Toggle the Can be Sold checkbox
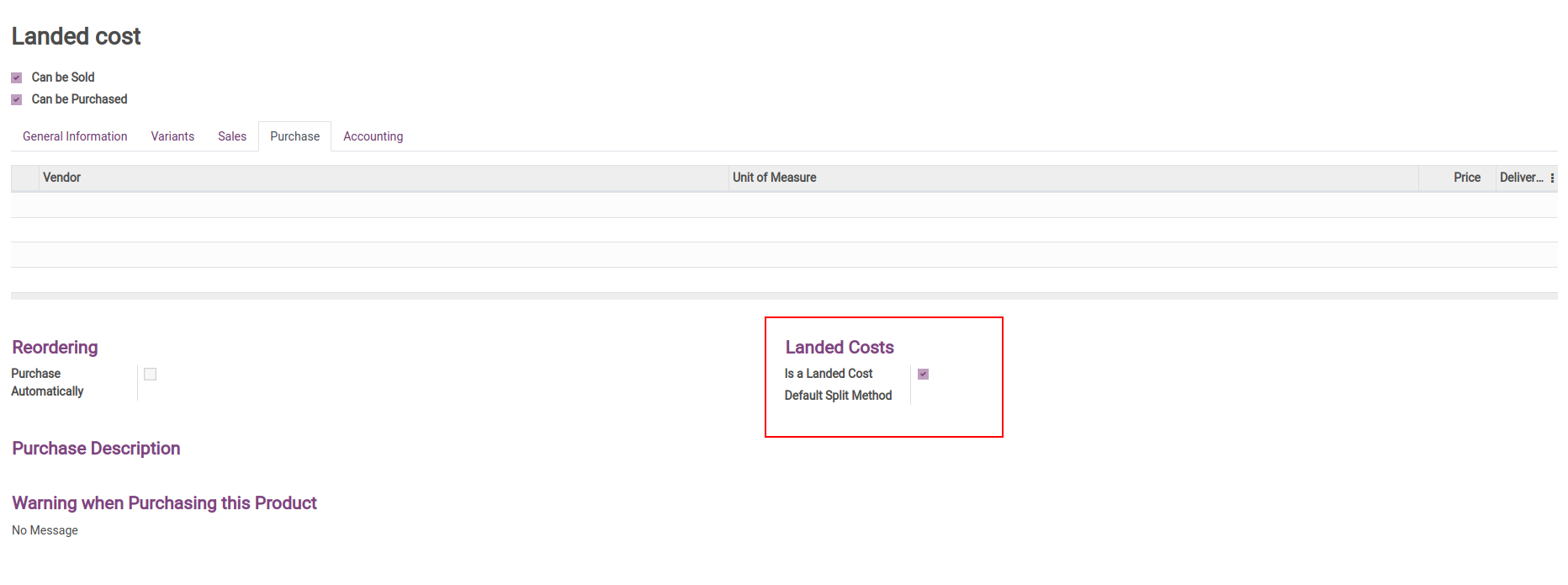 (16, 77)
